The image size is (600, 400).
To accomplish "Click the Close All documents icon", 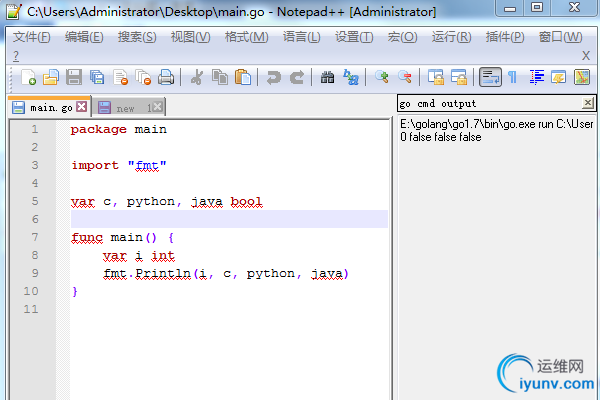I will click(x=143, y=77).
